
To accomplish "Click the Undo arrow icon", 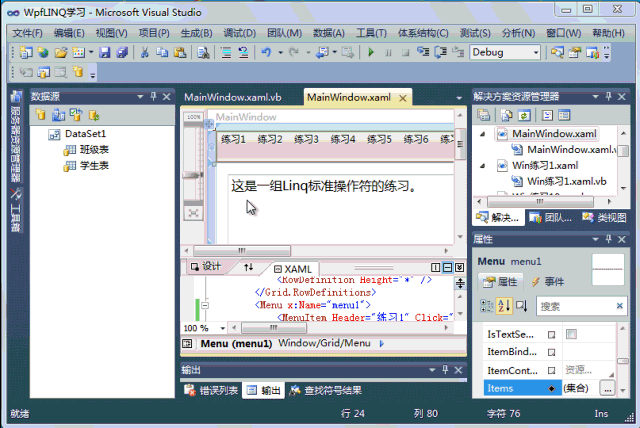I will point(266,52).
